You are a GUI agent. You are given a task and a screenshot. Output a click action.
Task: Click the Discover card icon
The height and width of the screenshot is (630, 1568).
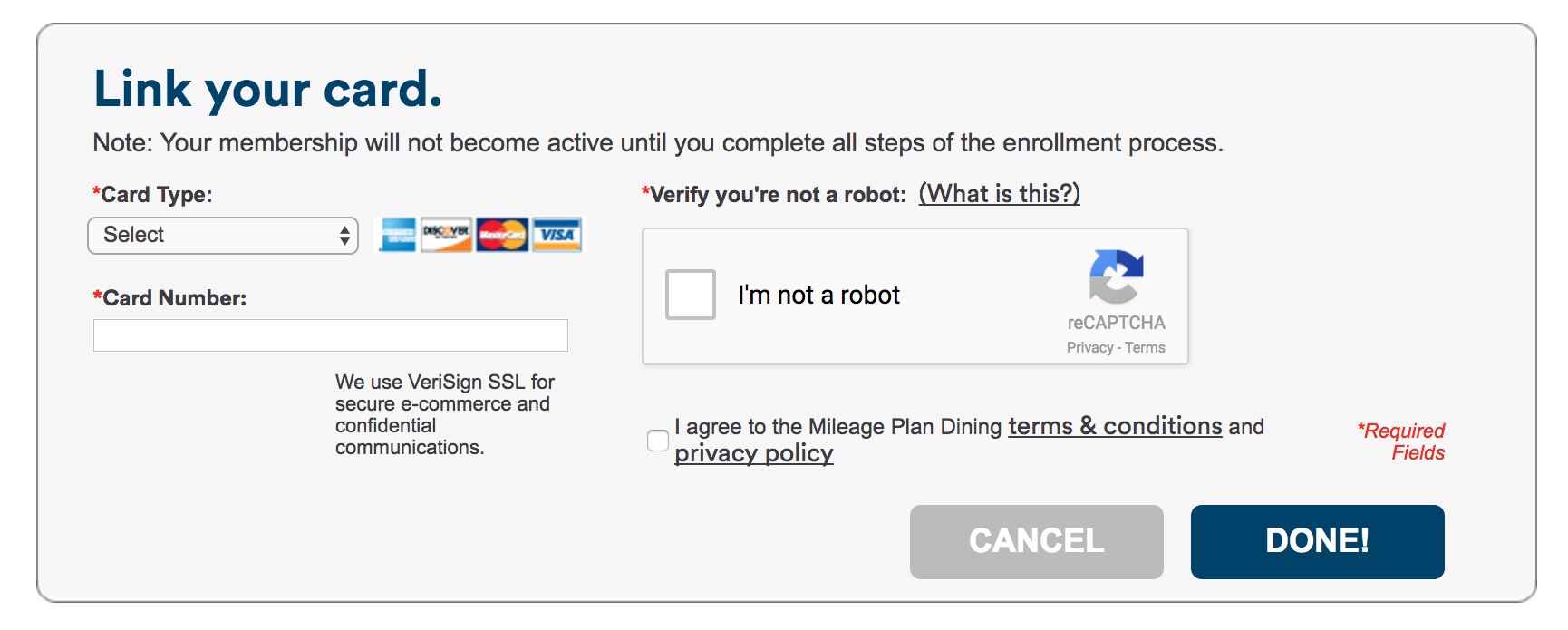(x=446, y=235)
